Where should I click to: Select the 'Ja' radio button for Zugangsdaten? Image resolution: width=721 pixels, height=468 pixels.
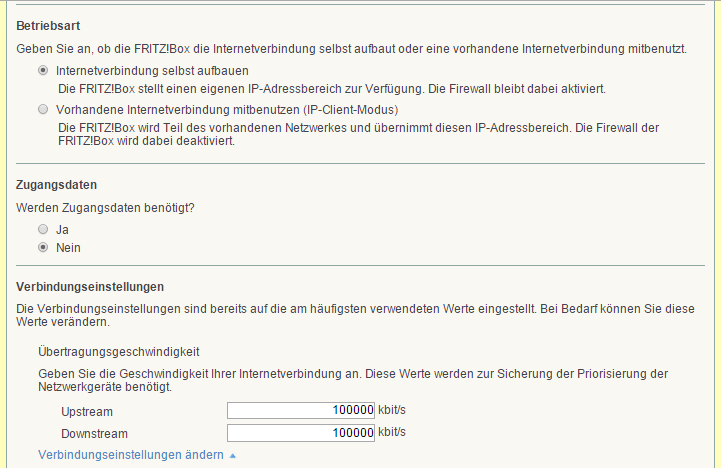click(43, 229)
